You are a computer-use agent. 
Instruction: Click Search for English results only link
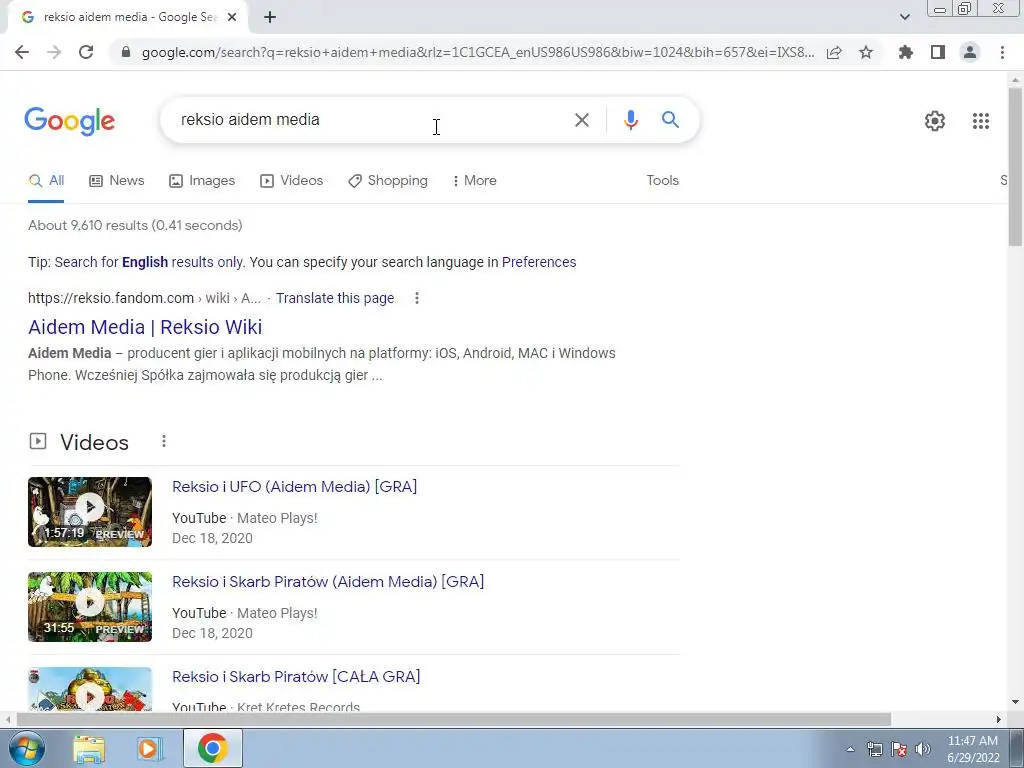[149, 263]
